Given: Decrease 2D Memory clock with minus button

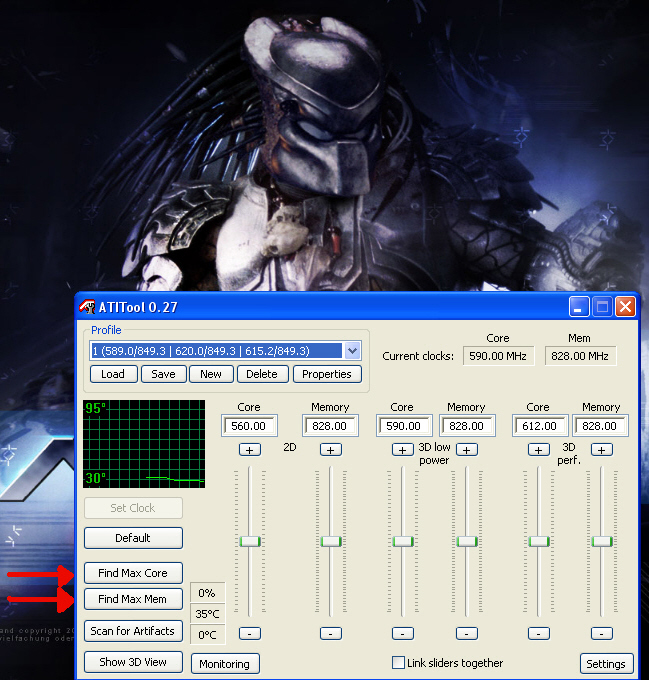Looking at the screenshot, I should (x=331, y=634).
